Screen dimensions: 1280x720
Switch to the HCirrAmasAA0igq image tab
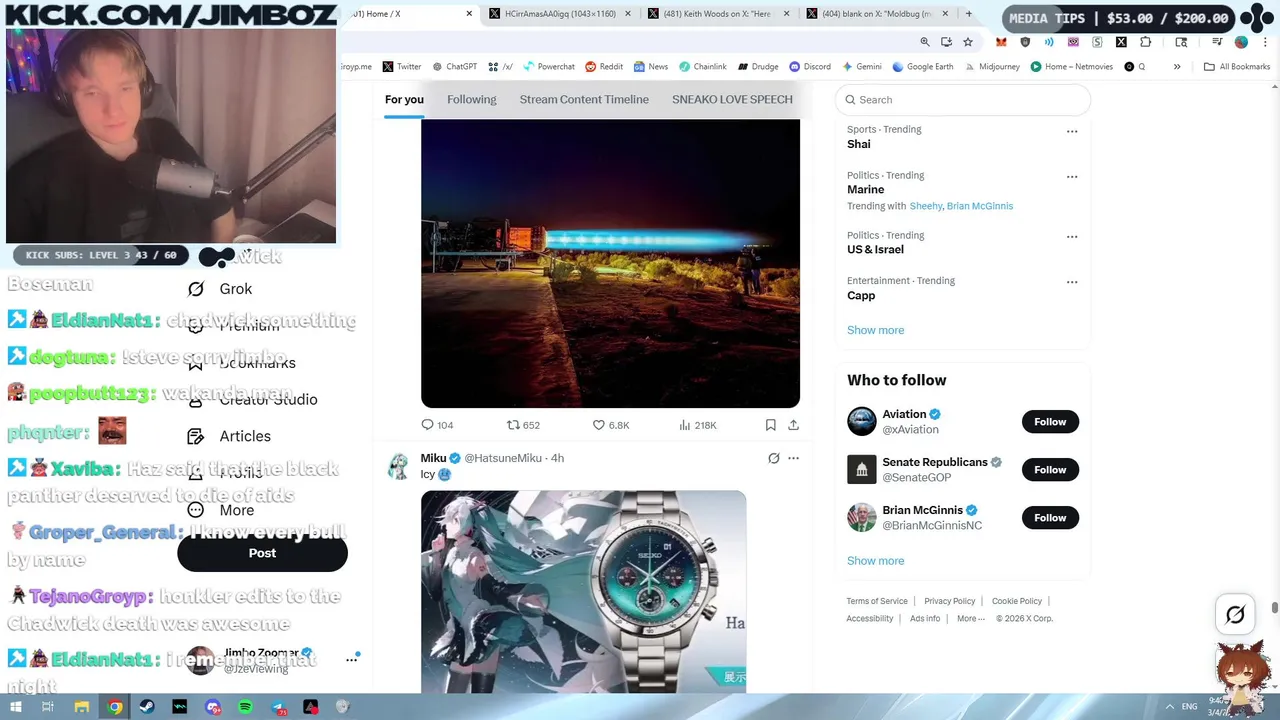coord(559,14)
